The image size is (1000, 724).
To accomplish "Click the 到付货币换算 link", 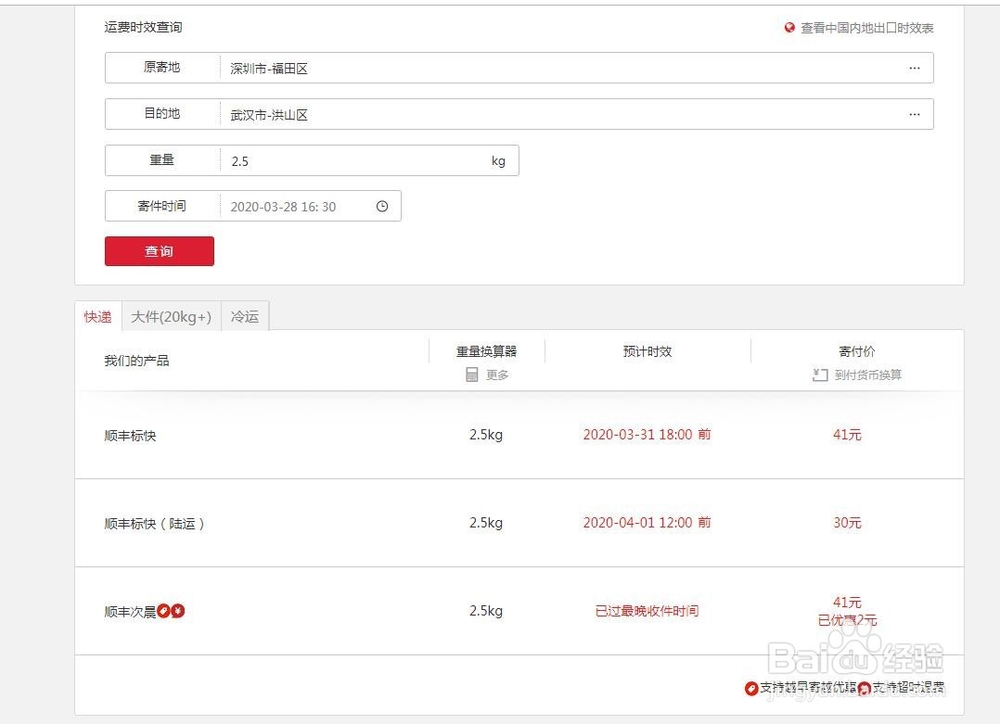I will [868, 375].
